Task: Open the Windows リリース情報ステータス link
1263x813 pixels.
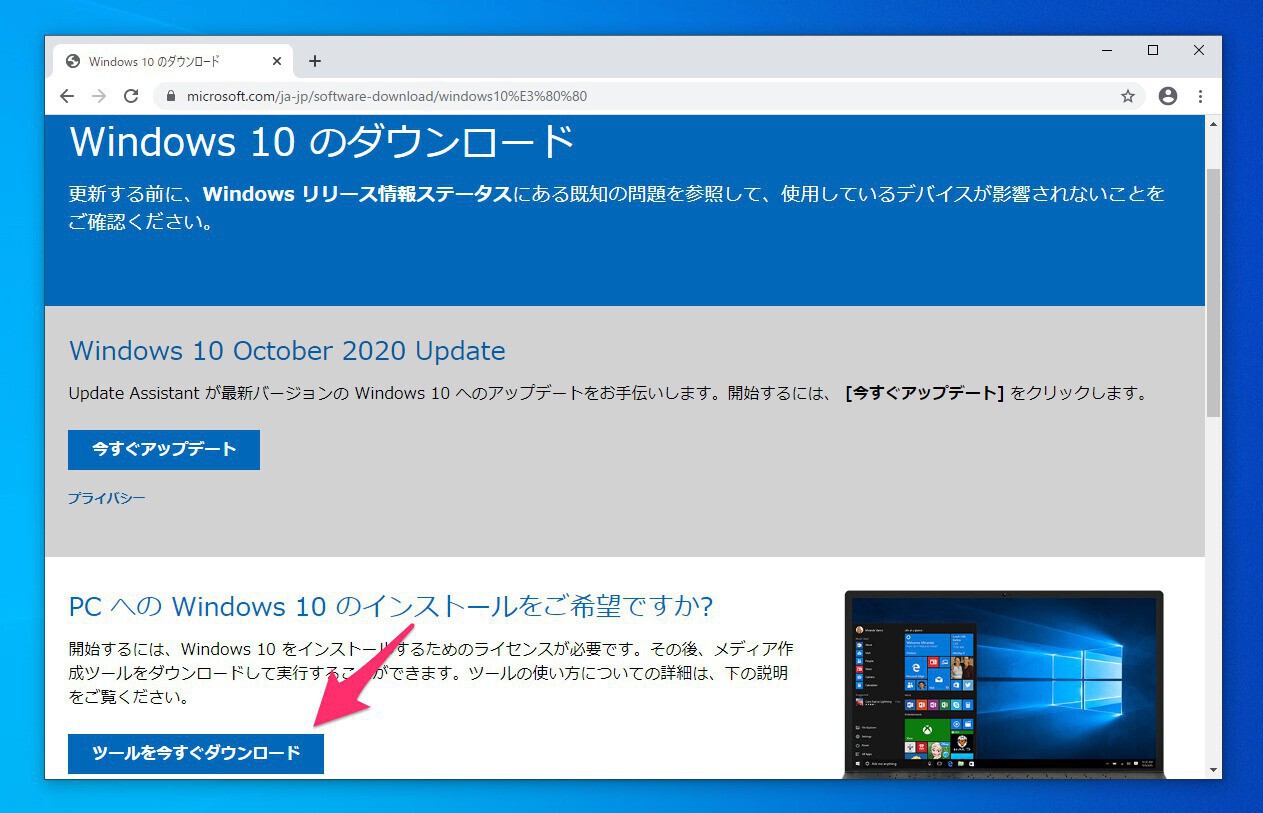Action: [357, 194]
